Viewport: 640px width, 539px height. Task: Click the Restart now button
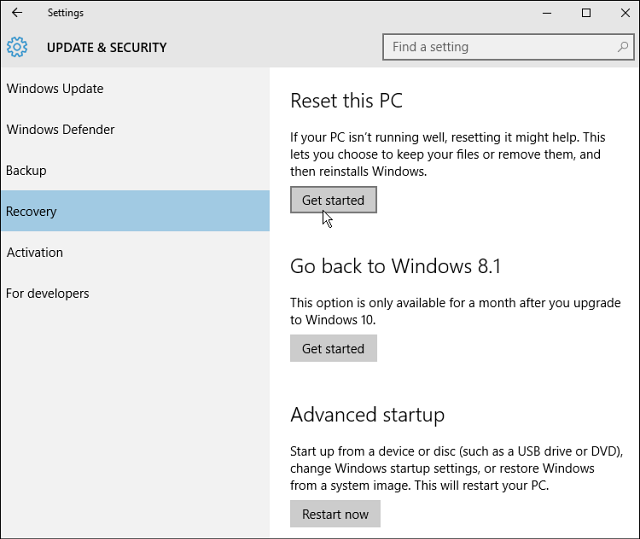(x=335, y=514)
